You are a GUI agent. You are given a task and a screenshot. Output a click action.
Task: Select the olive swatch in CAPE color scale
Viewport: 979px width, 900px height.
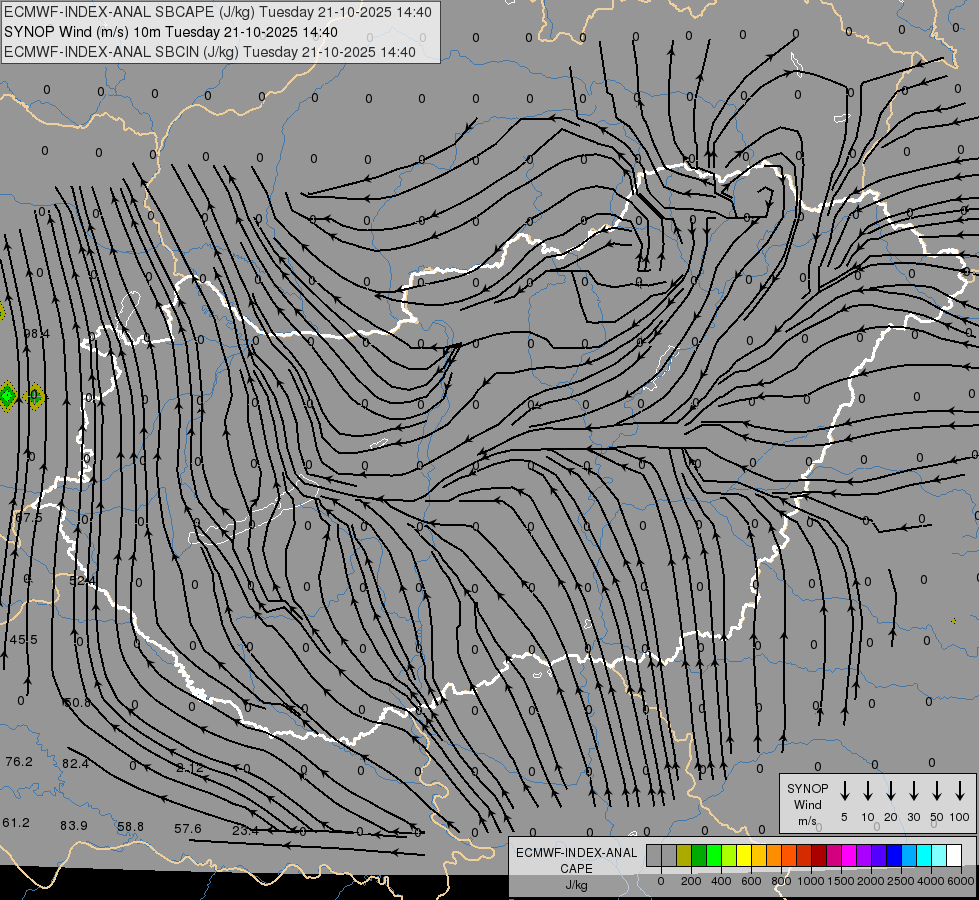pos(684,855)
